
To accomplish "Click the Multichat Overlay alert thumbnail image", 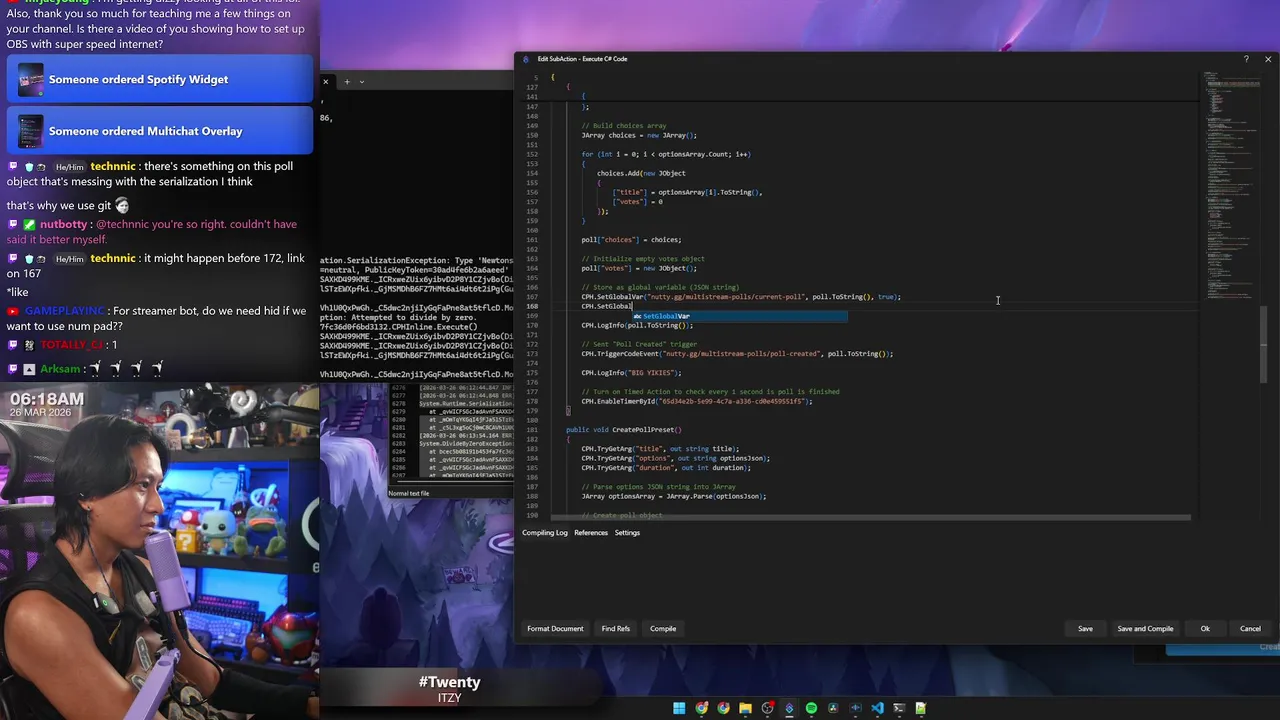I will click(31, 131).
